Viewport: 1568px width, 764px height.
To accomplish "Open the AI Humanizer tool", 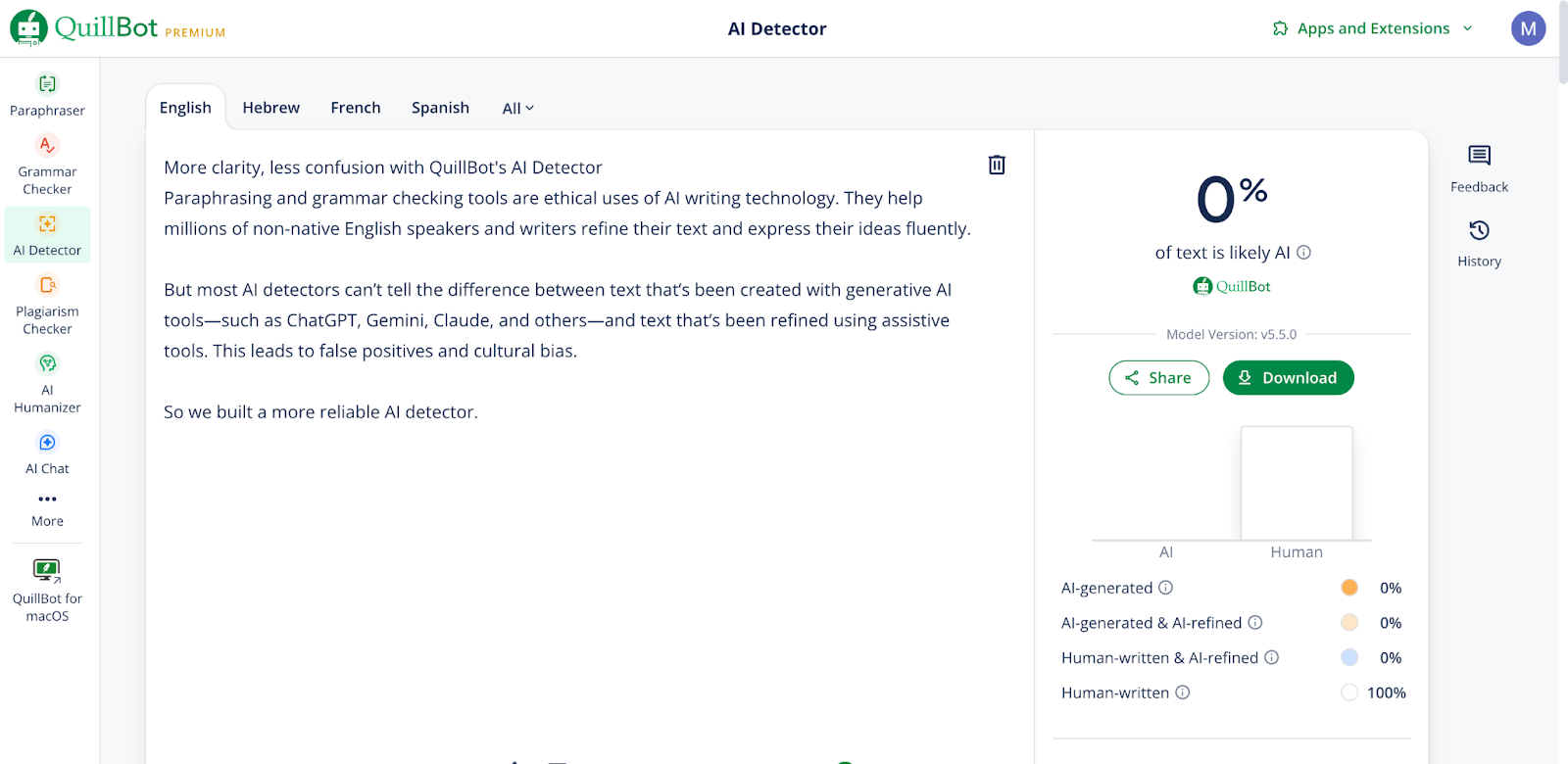I will 47,382.
